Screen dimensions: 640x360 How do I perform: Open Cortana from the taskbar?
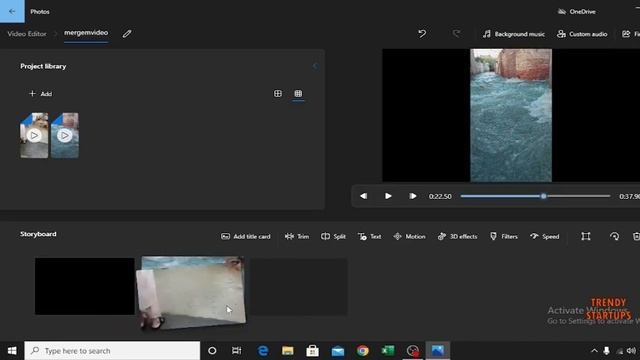click(212, 351)
